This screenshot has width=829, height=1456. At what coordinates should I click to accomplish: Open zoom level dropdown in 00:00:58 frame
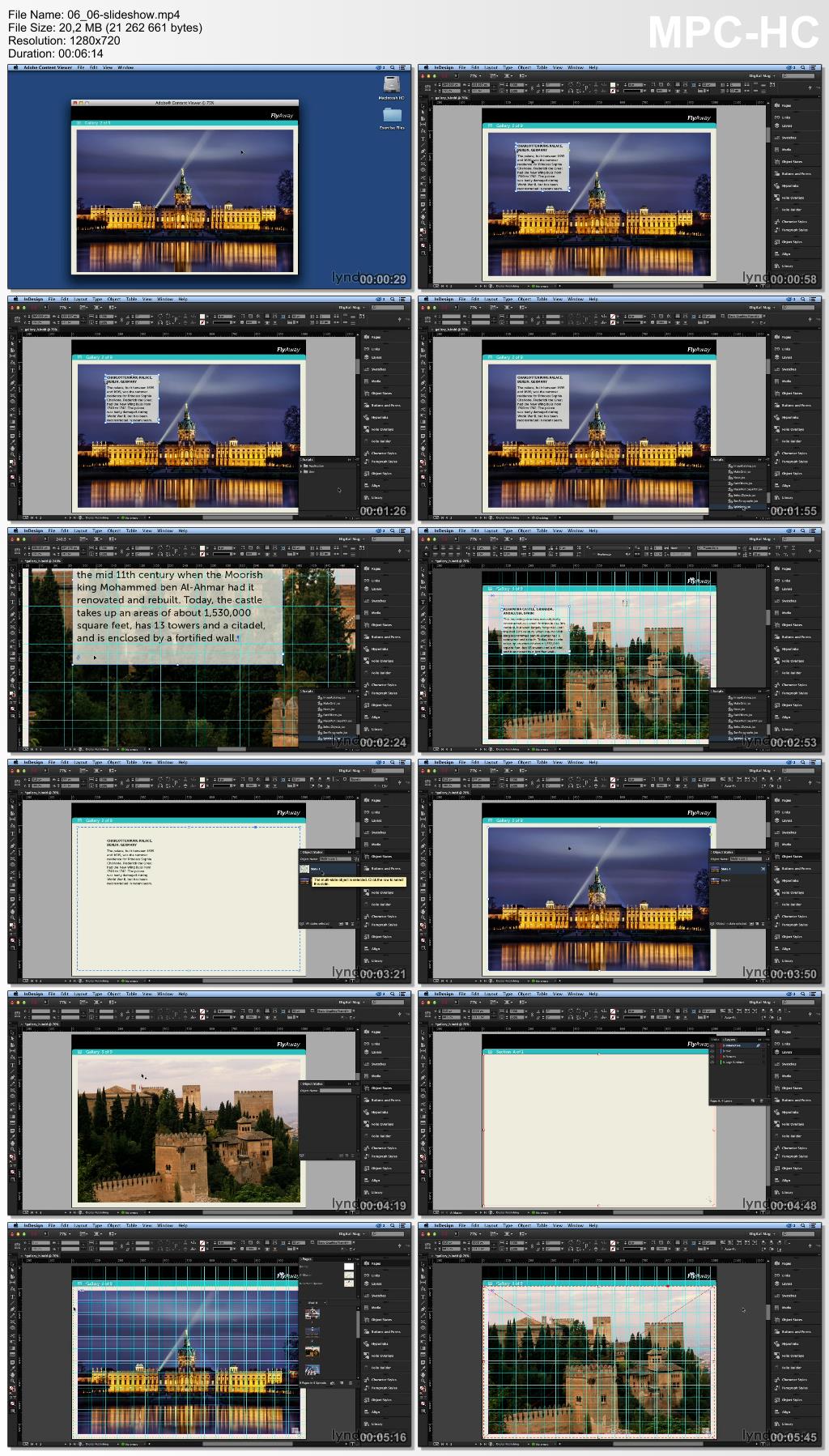click(x=476, y=76)
